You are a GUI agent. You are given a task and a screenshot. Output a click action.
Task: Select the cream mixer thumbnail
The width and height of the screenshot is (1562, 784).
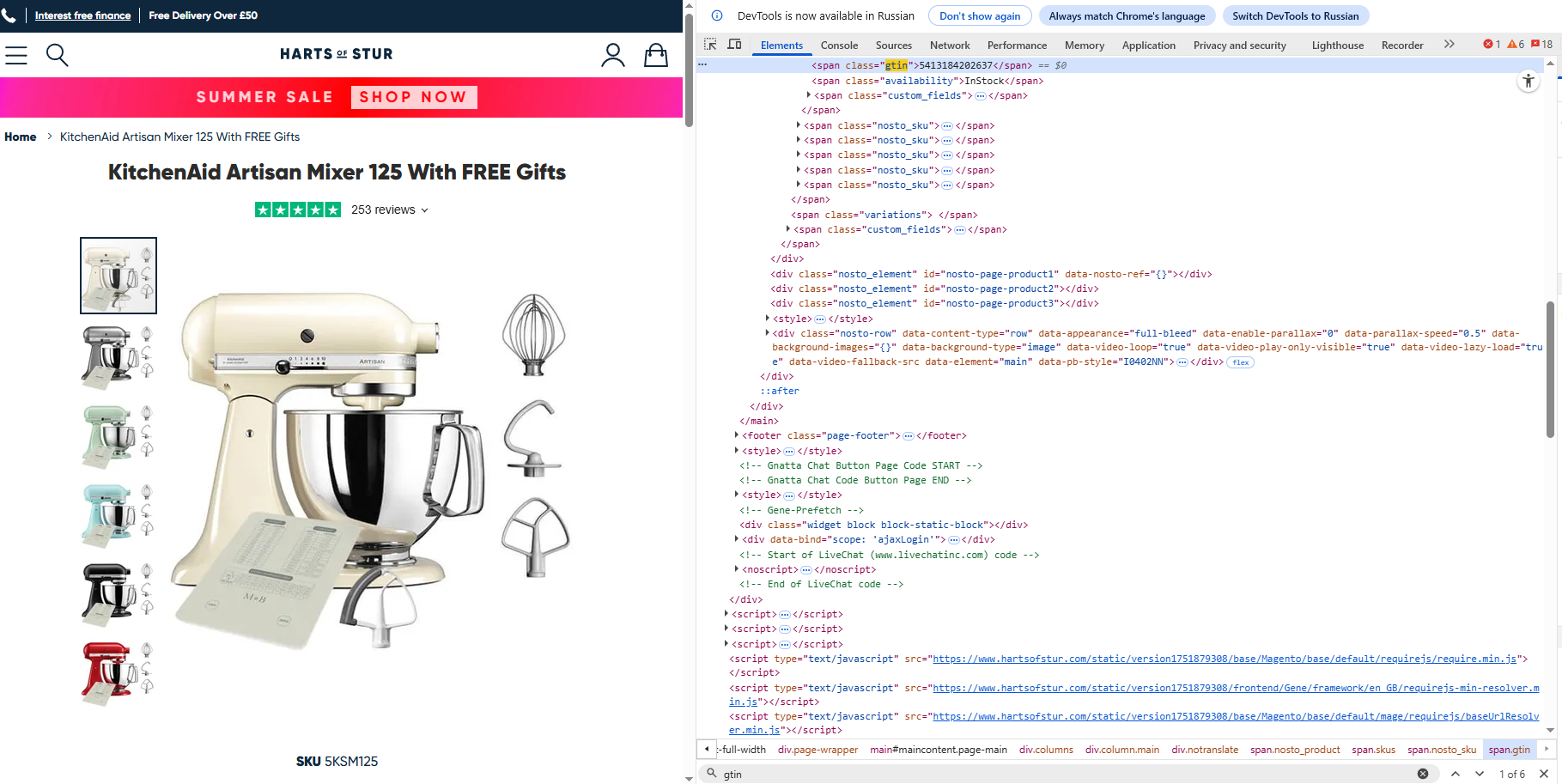119,276
